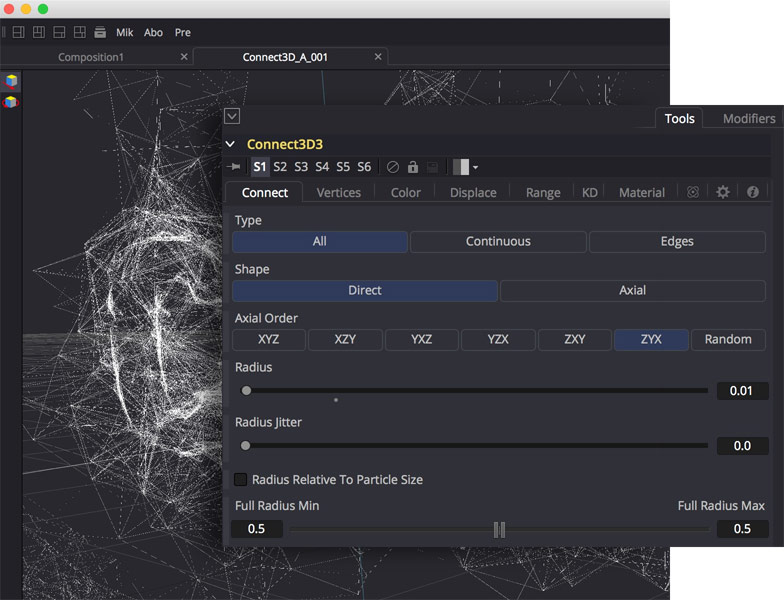Click the dimmed save settings icon

coord(432,167)
